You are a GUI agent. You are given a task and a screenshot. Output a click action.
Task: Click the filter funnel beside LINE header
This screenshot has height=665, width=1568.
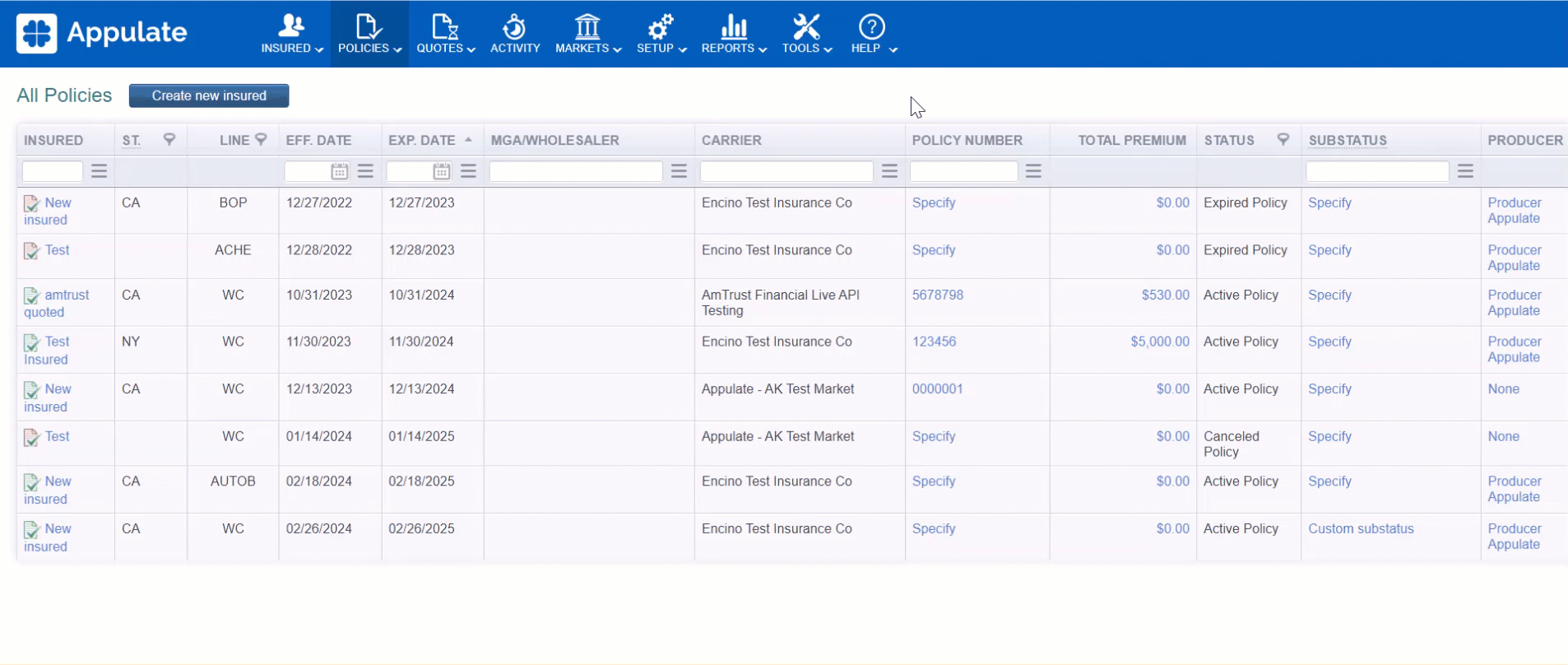point(261,140)
